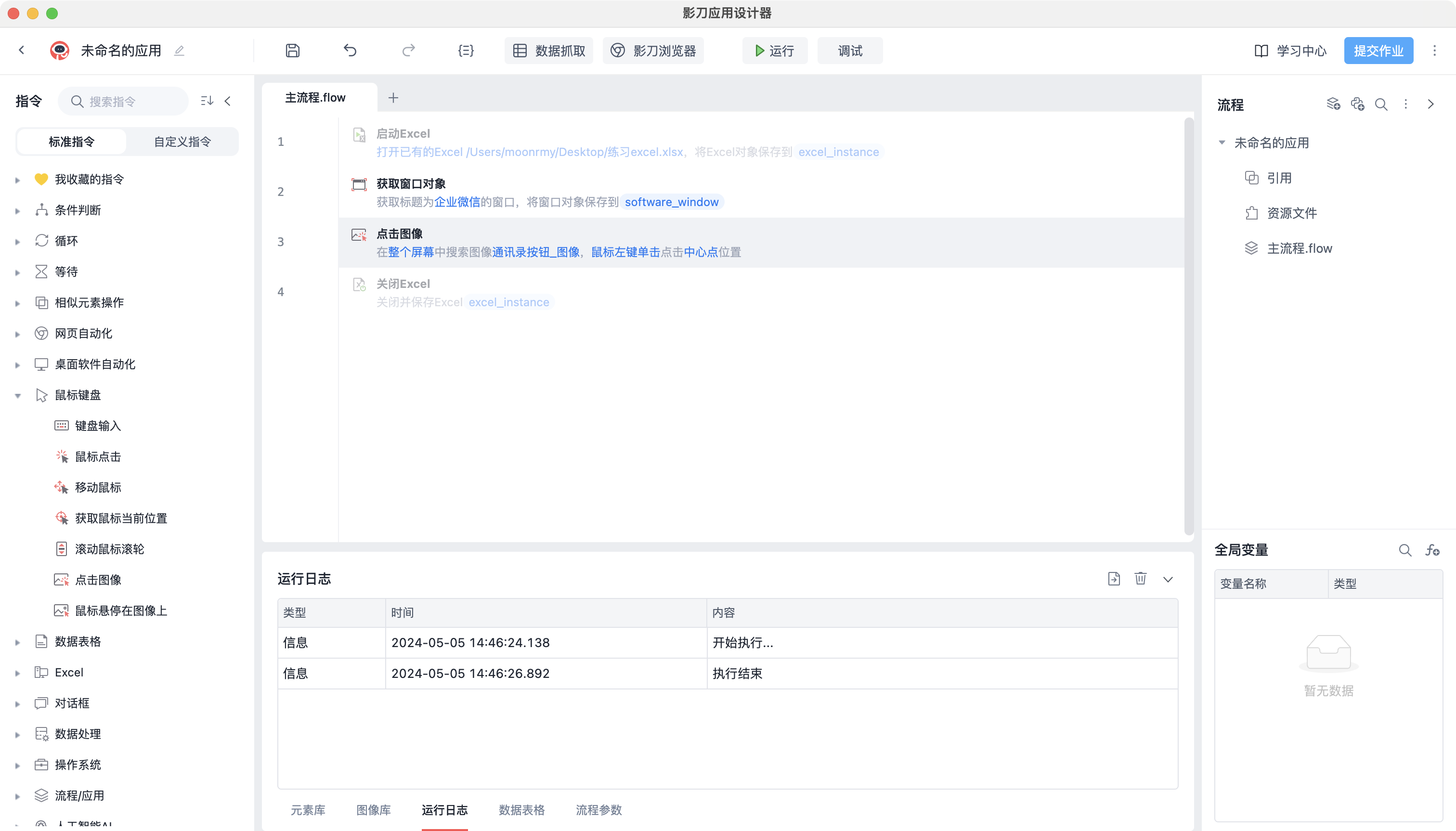Add a new flow tab with plus icon
Screen dimensions: 1456x831
(x=393, y=98)
